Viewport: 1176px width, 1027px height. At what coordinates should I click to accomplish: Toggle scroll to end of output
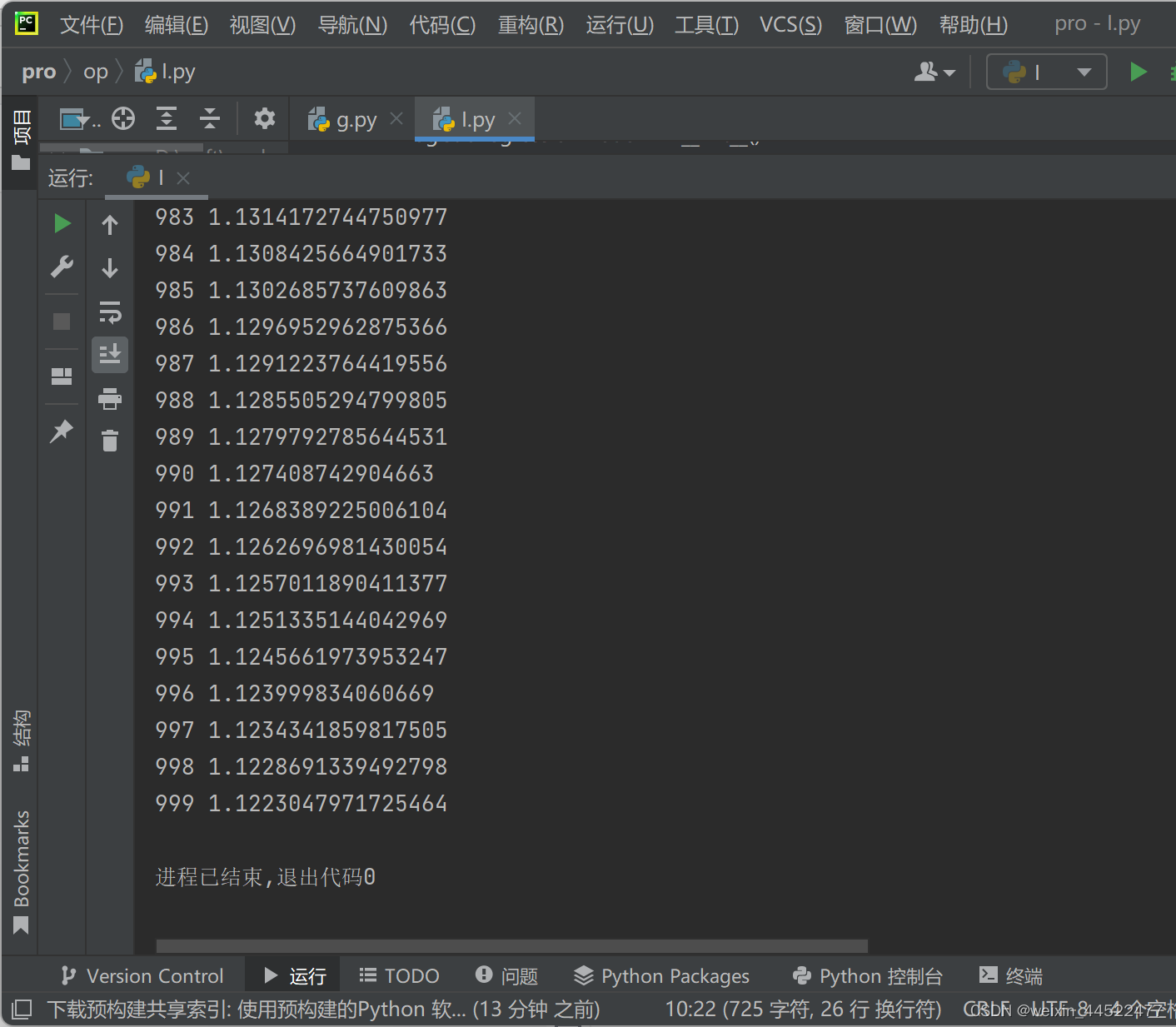coord(110,355)
